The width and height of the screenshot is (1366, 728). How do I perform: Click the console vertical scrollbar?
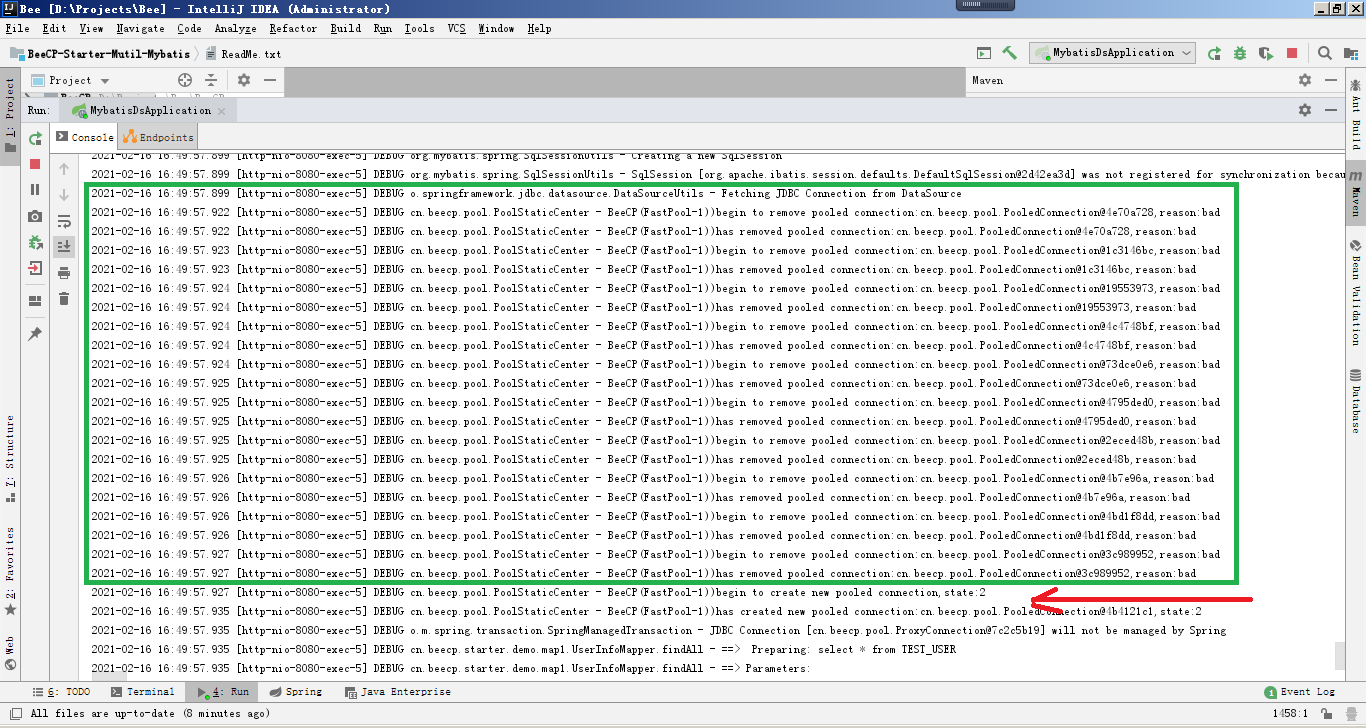(x=1339, y=655)
